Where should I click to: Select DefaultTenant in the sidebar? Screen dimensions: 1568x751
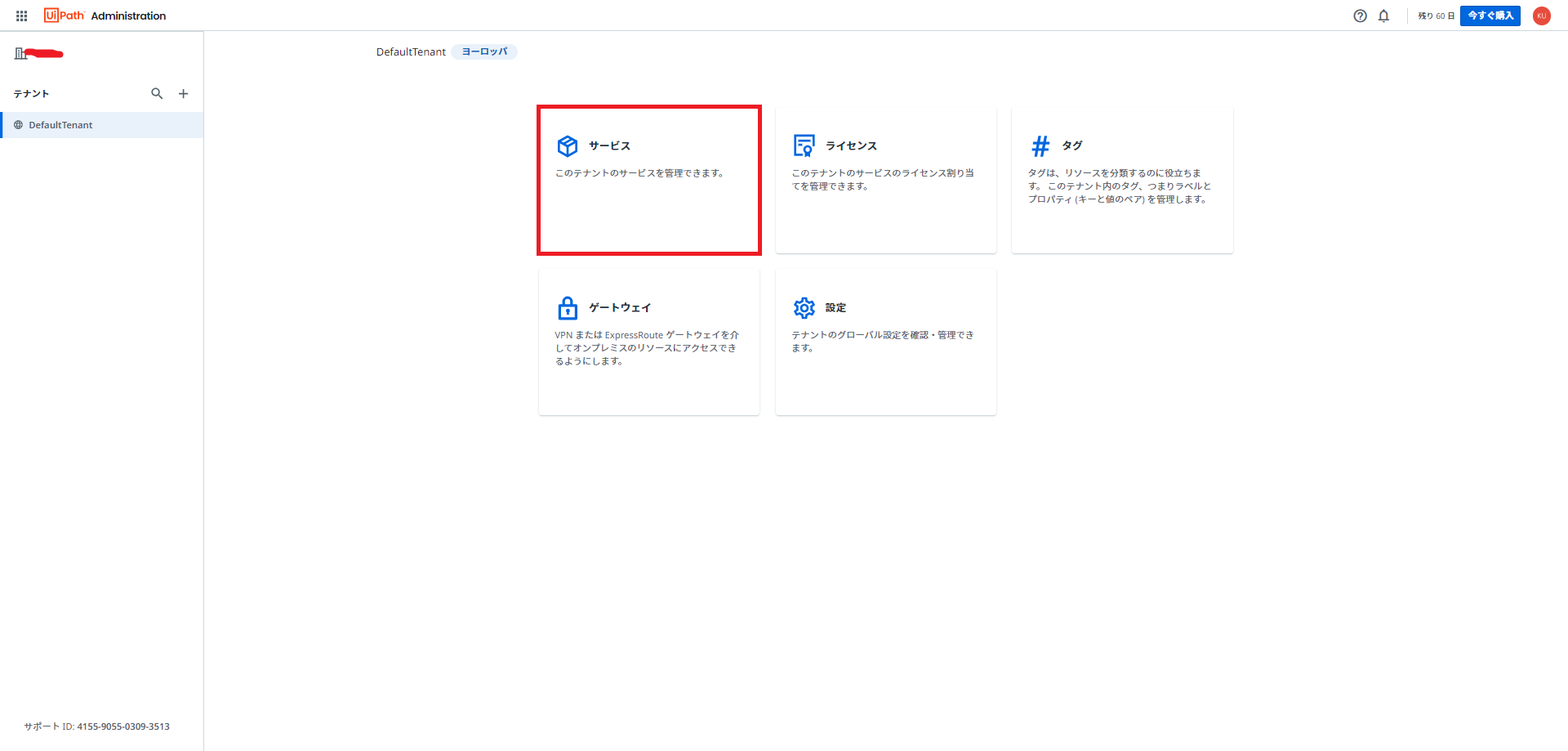click(x=62, y=124)
